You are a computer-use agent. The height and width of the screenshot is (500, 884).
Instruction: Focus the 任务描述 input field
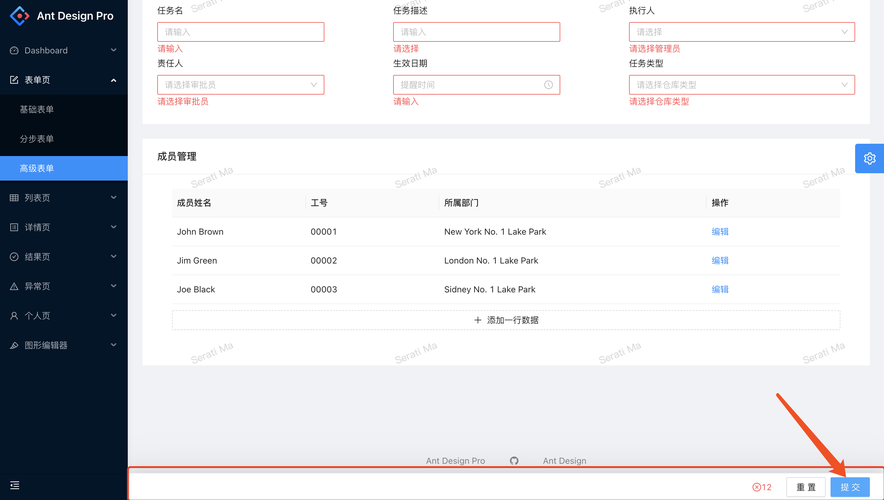(x=476, y=32)
